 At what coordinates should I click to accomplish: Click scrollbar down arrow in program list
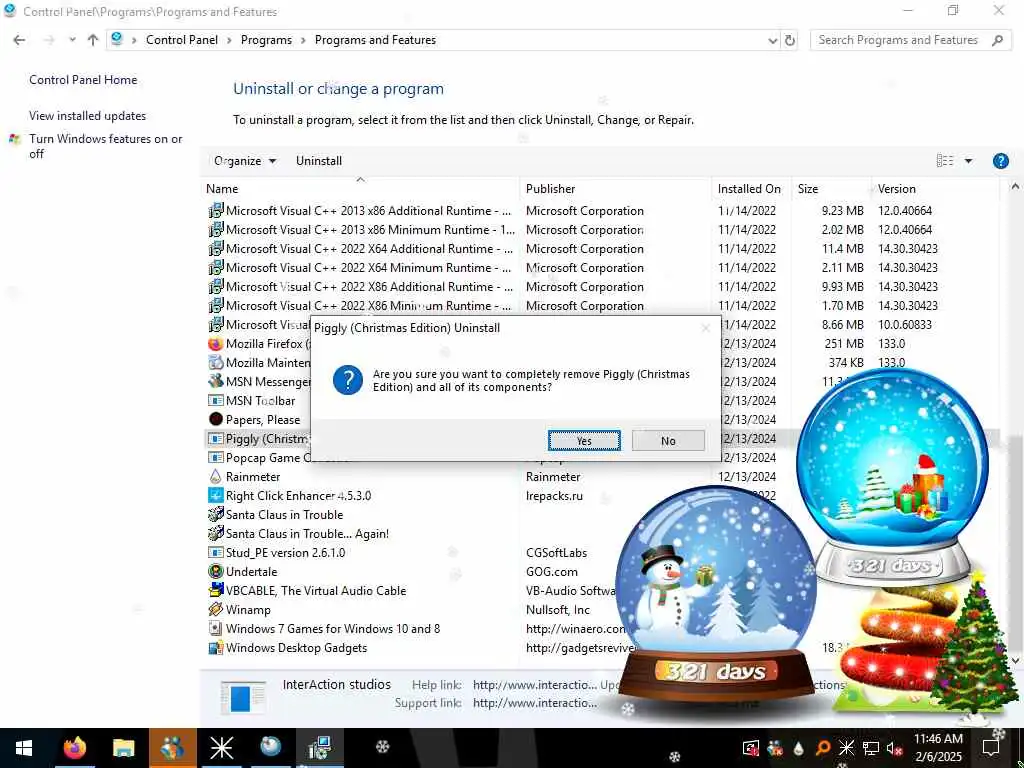(1015, 661)
